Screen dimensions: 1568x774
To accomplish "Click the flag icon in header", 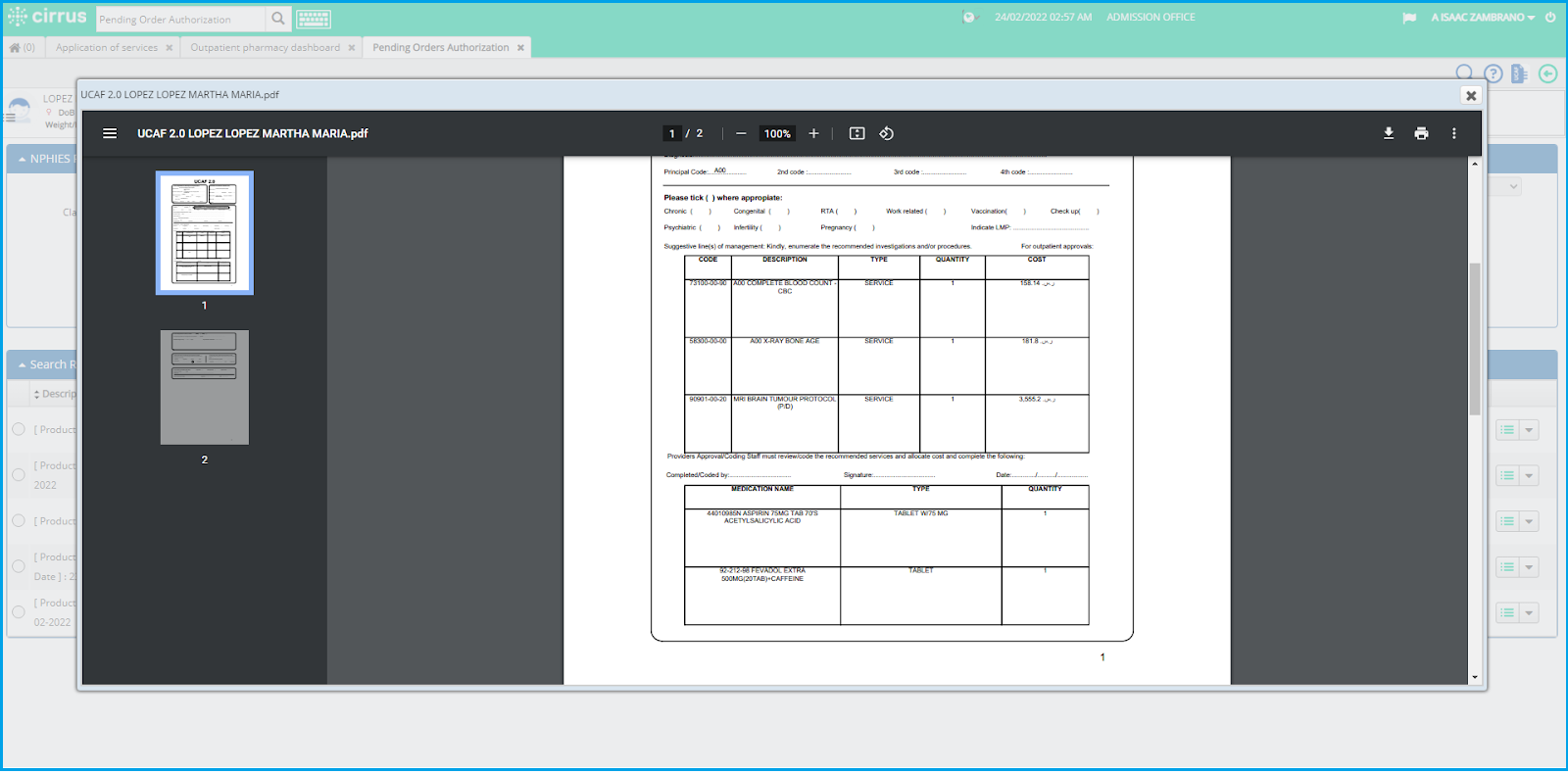I will pos(1409,18).
